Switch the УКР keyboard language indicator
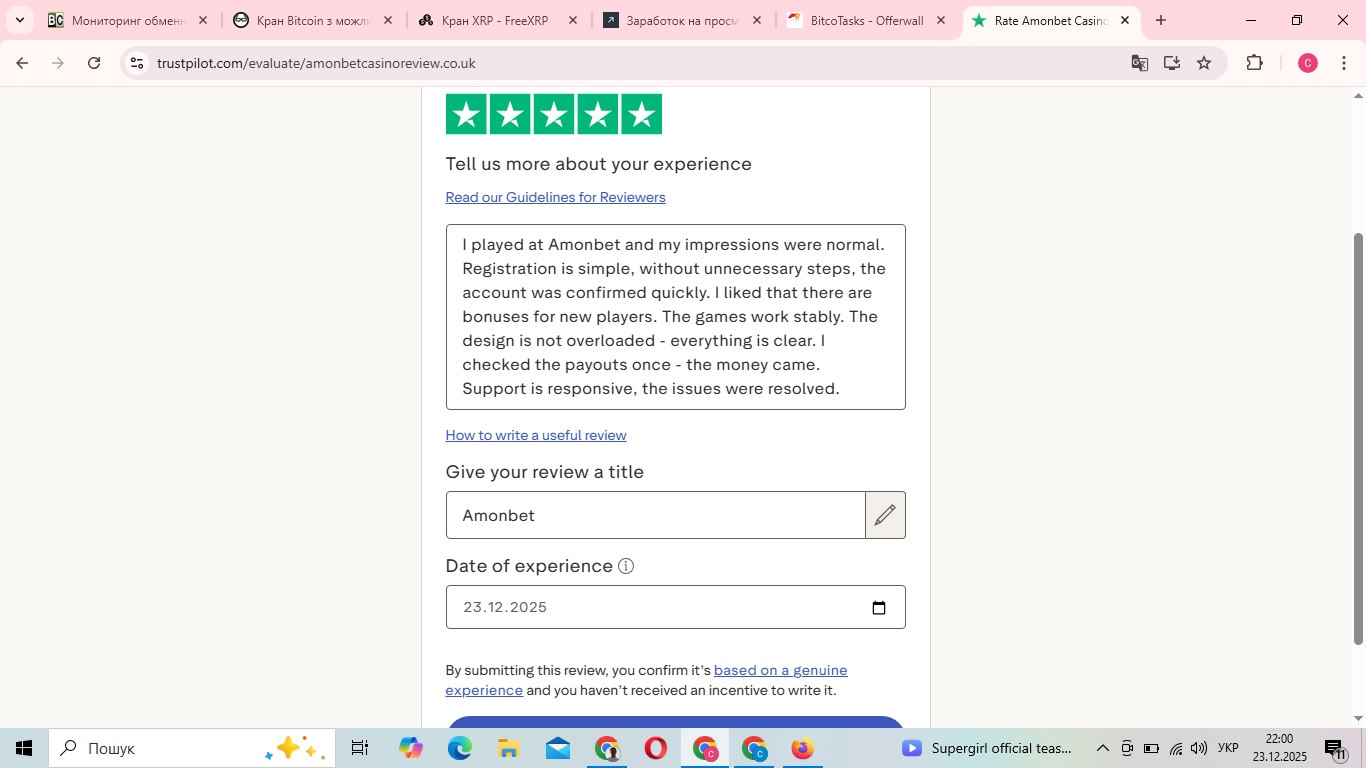This screenshot has width=1366, height=768. (x=1229, y=748)
